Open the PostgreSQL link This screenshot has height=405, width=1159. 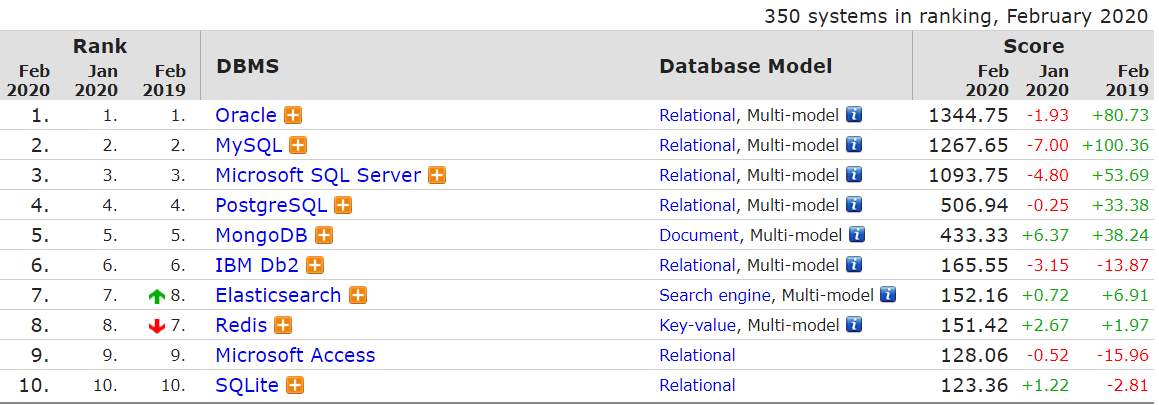pos(271,205)
